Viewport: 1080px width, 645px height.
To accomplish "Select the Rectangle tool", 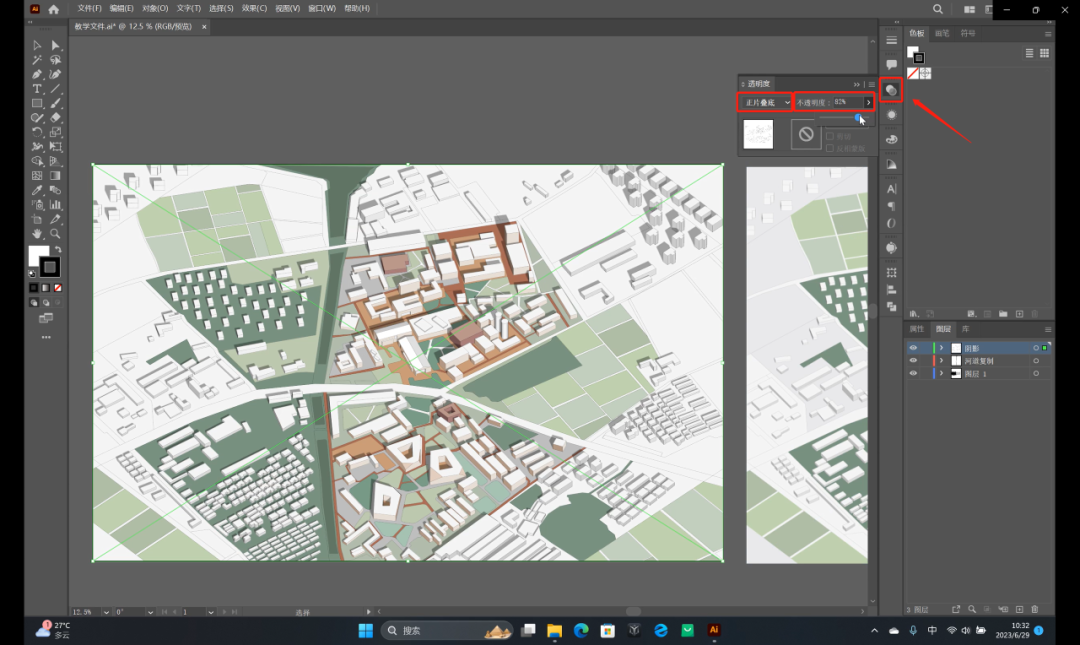I will pos(37,103).
